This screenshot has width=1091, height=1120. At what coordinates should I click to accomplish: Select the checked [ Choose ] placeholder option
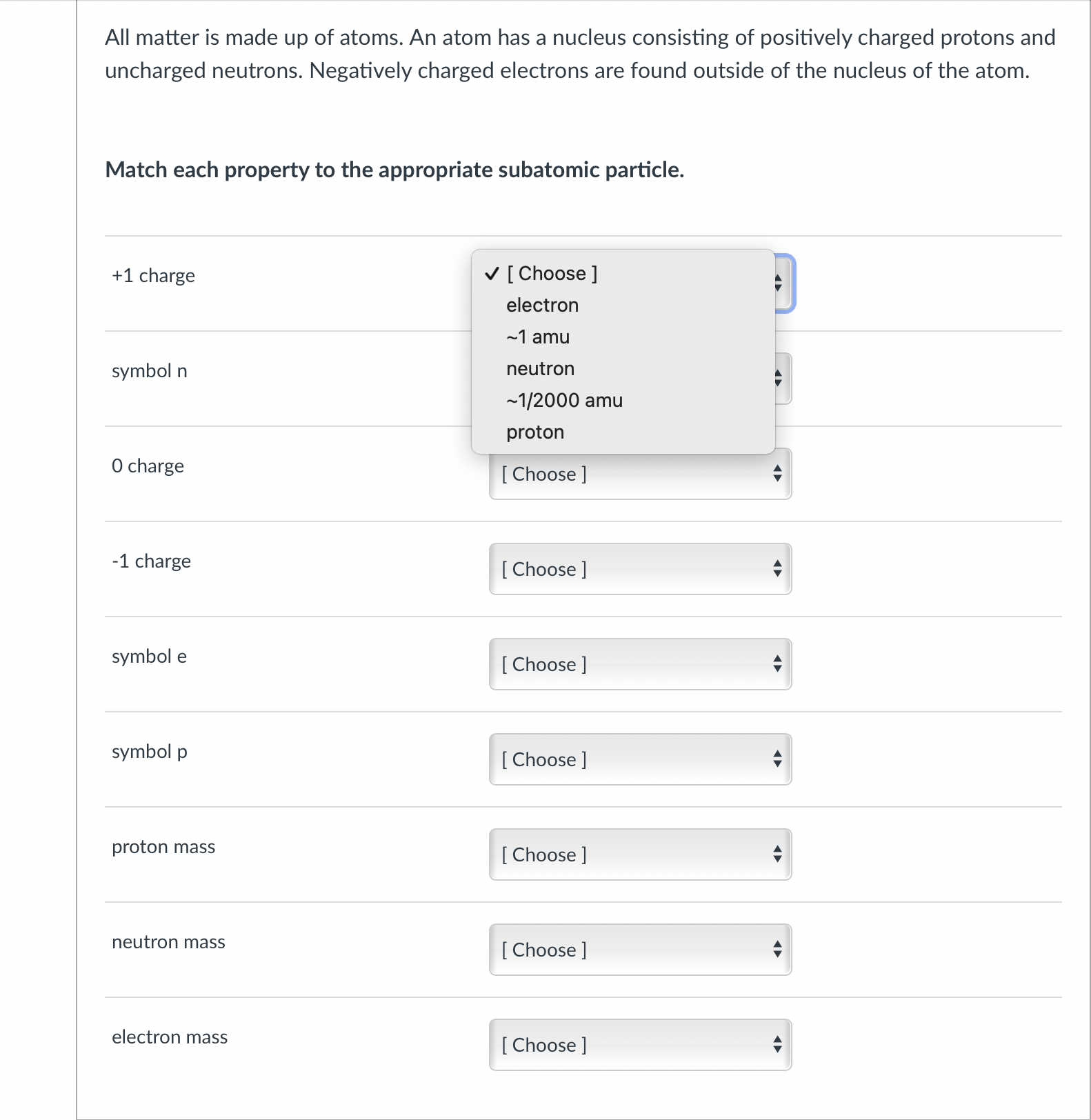552,274
